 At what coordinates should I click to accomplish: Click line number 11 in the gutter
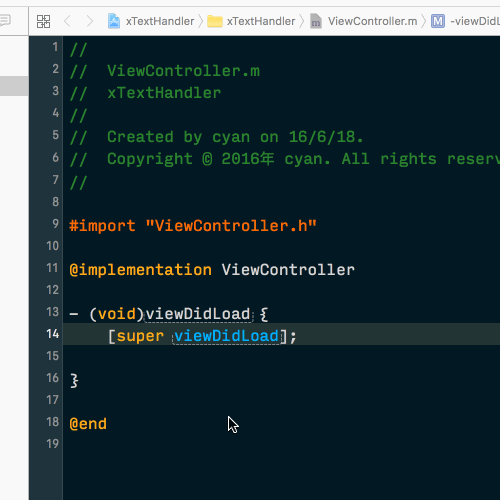(x=53, y=268)
